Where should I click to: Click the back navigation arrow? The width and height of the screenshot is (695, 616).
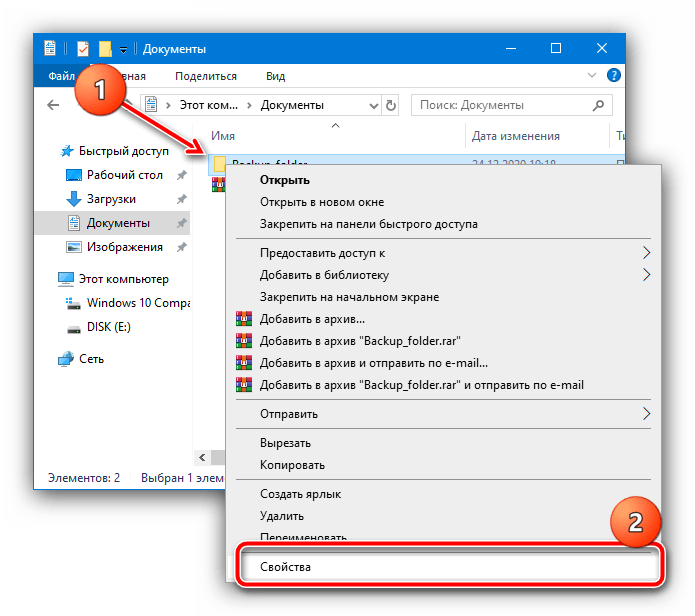coord(53,105)
